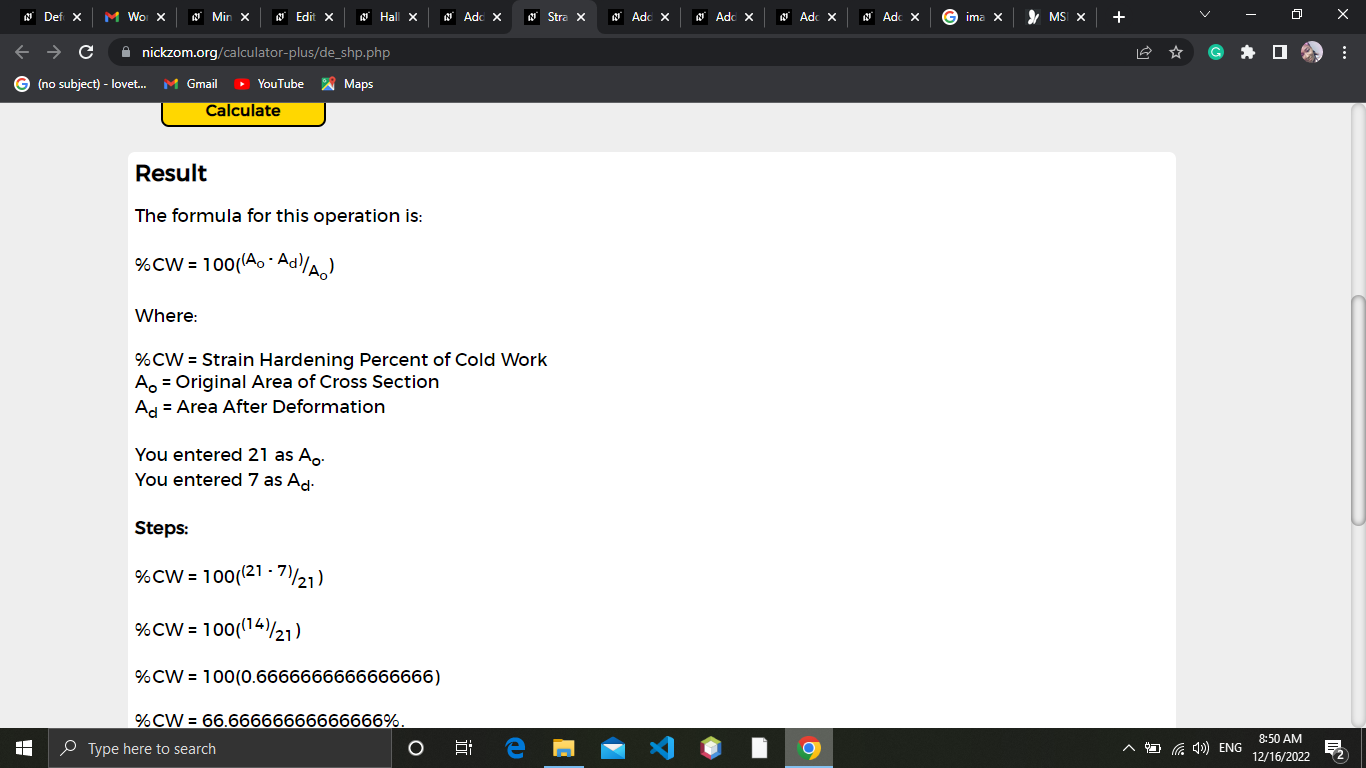The width and height of the screenshot is (1366, 768).
Task: Open the Gmail bookmark
Action: 191,84
